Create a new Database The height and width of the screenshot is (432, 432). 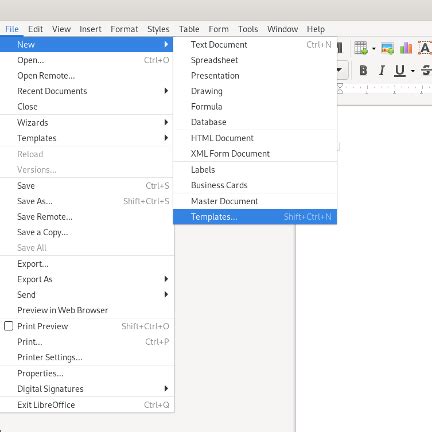coord(255,122)
